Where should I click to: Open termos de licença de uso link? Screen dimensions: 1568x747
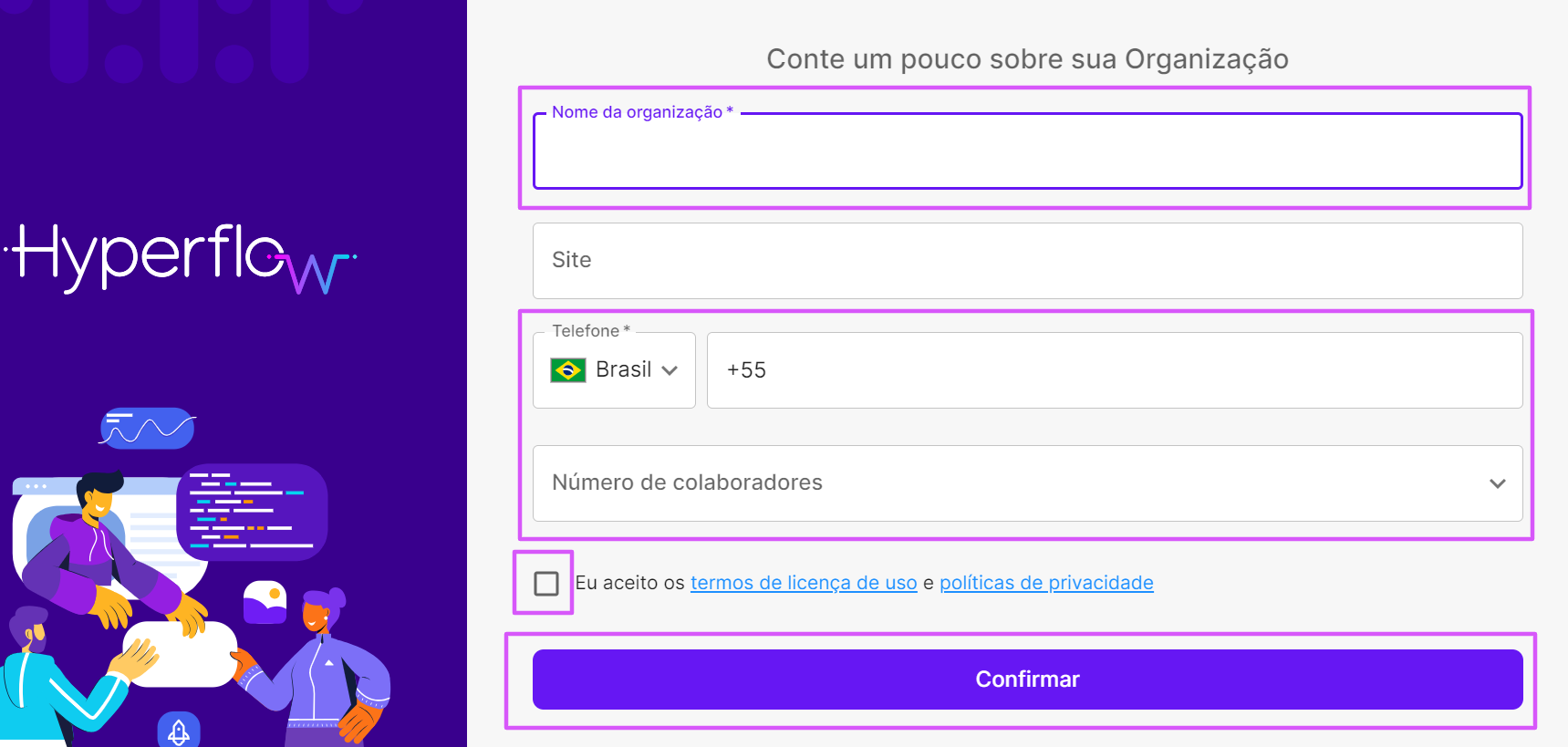click(804, 583)
